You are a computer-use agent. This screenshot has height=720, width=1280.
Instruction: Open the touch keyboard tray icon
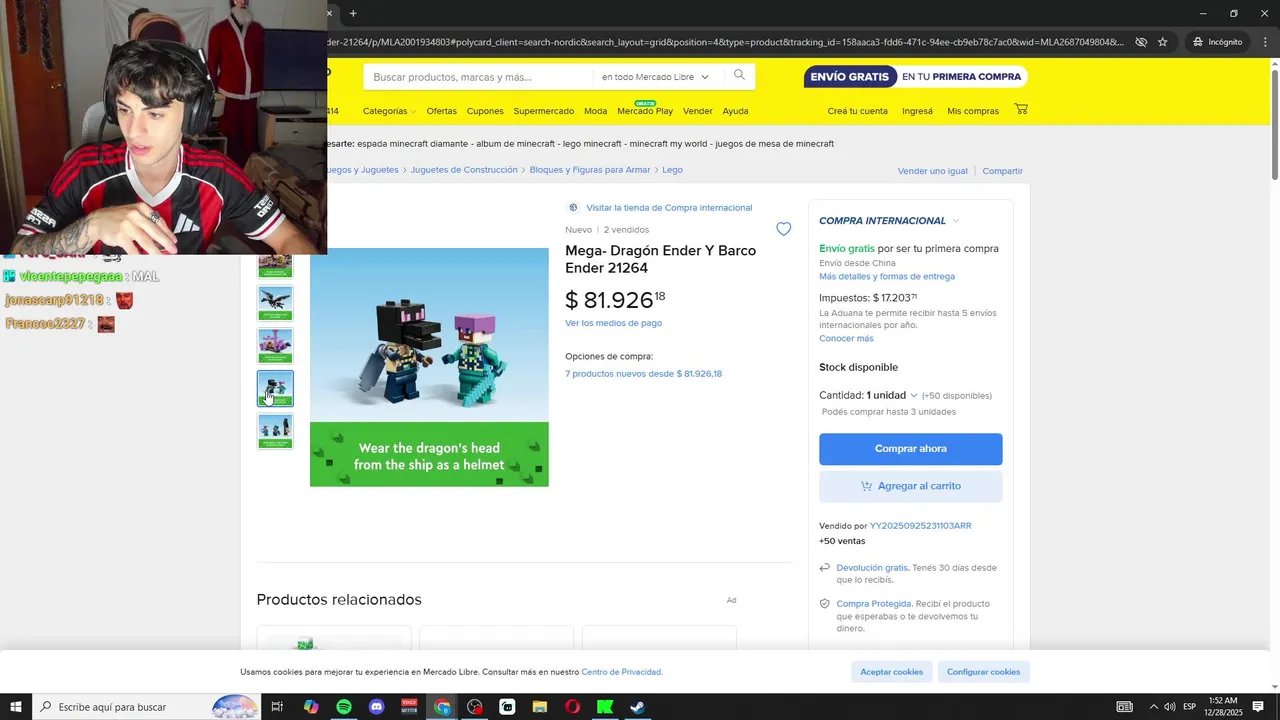click(1125, 707)
